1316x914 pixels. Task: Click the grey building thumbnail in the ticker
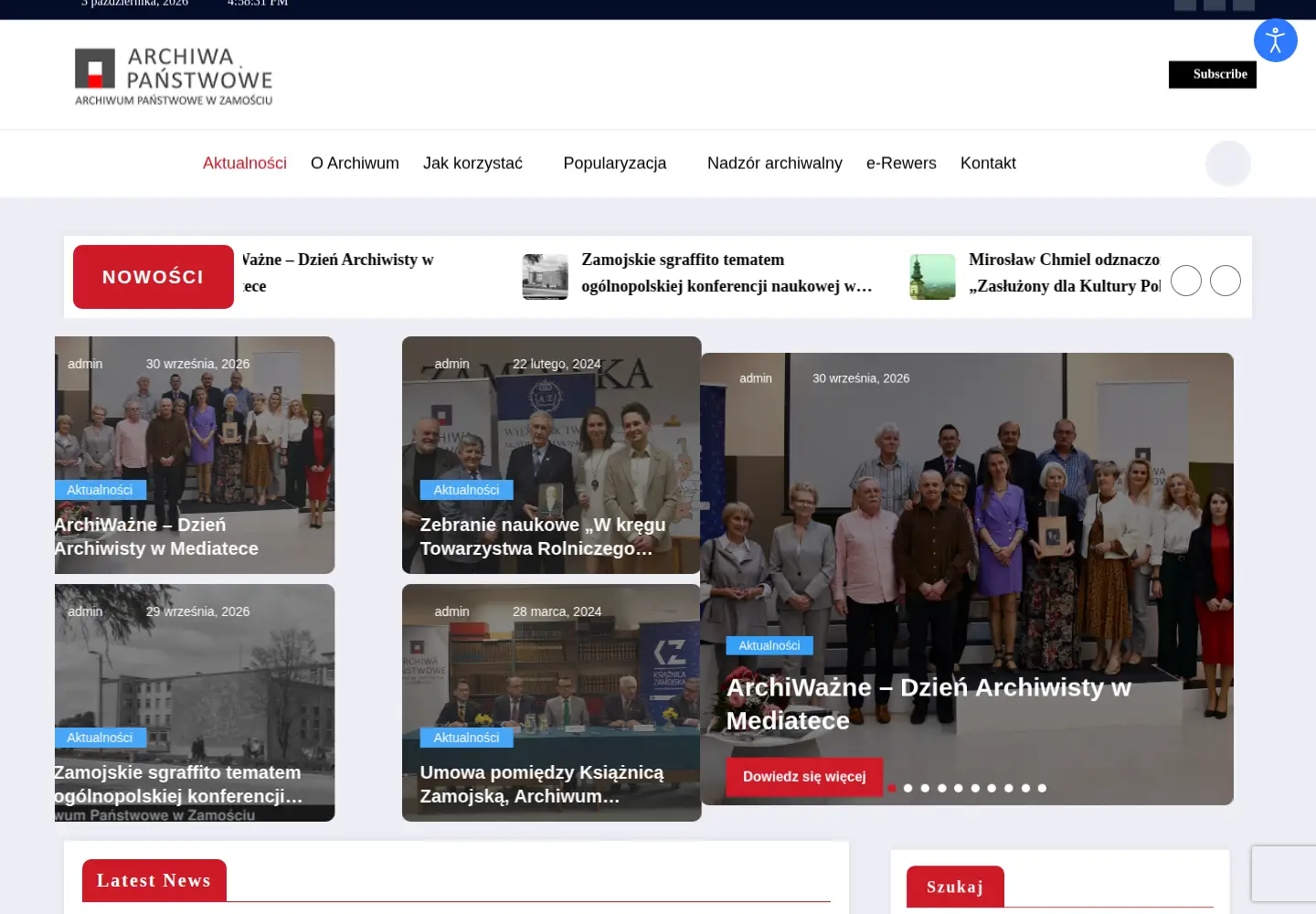pyautogui.click(x=545, y=277)
